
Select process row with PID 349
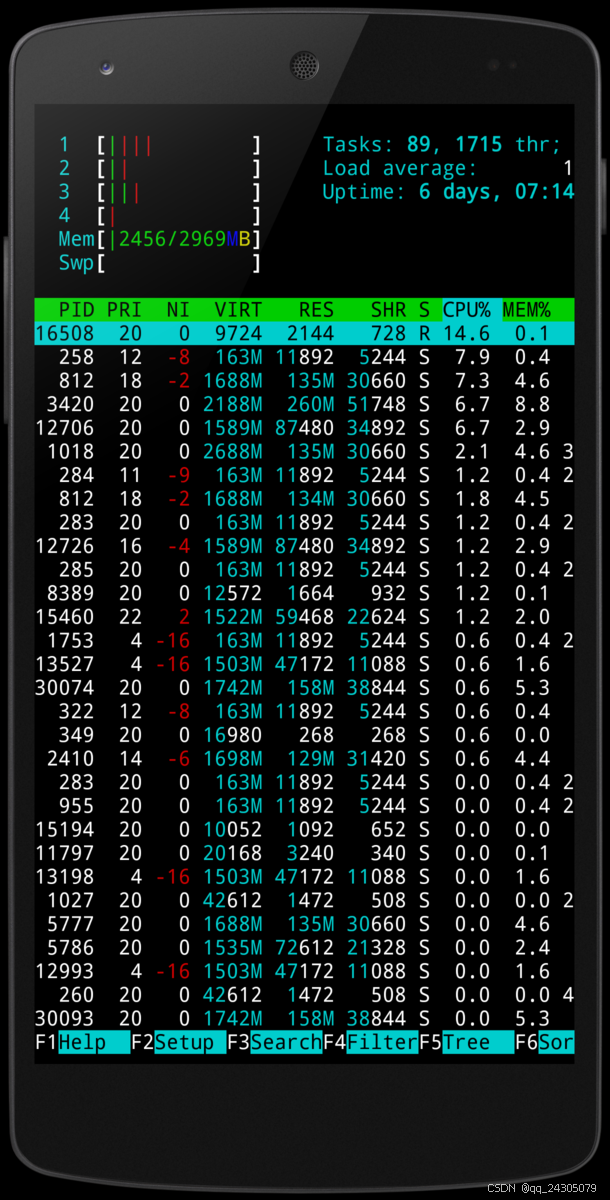pos(305,735)
